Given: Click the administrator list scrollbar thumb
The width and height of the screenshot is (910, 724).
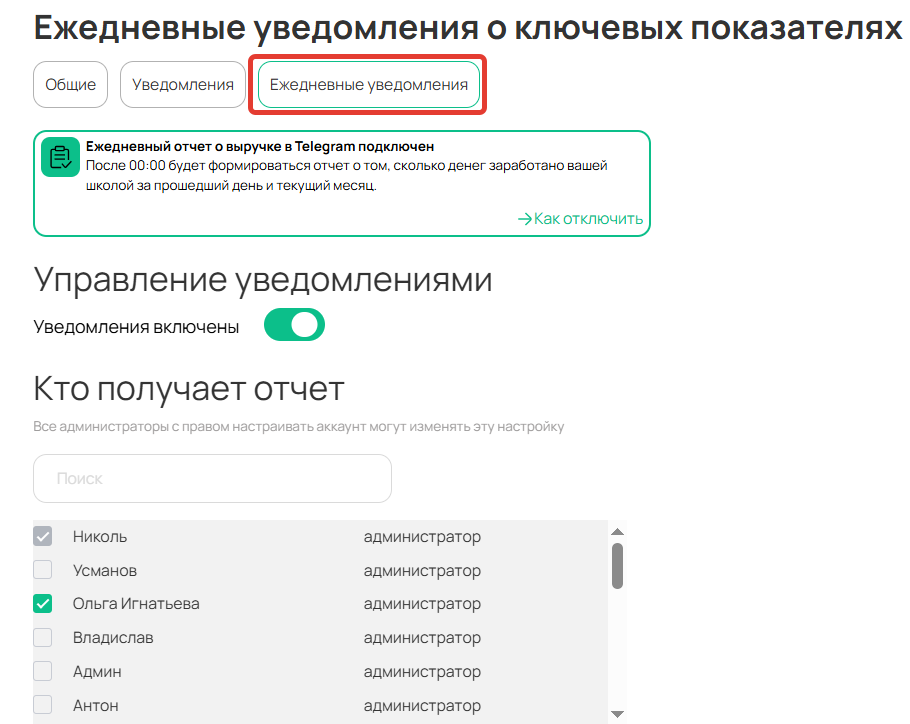Looking at the screenshot, I should (618, 566).
